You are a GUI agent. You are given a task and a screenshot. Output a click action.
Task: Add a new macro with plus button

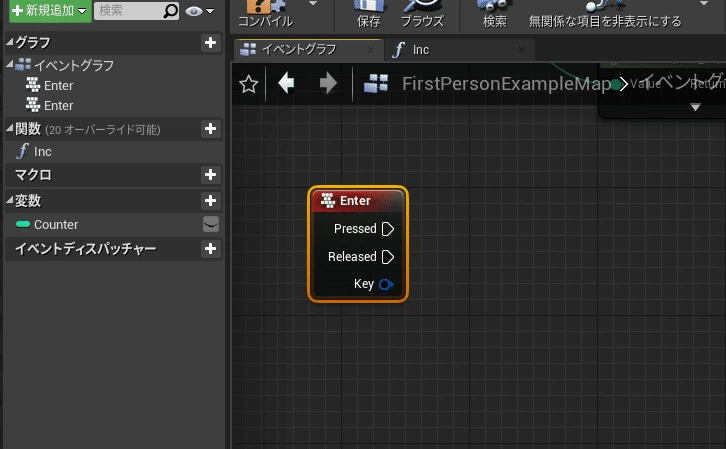210,175
